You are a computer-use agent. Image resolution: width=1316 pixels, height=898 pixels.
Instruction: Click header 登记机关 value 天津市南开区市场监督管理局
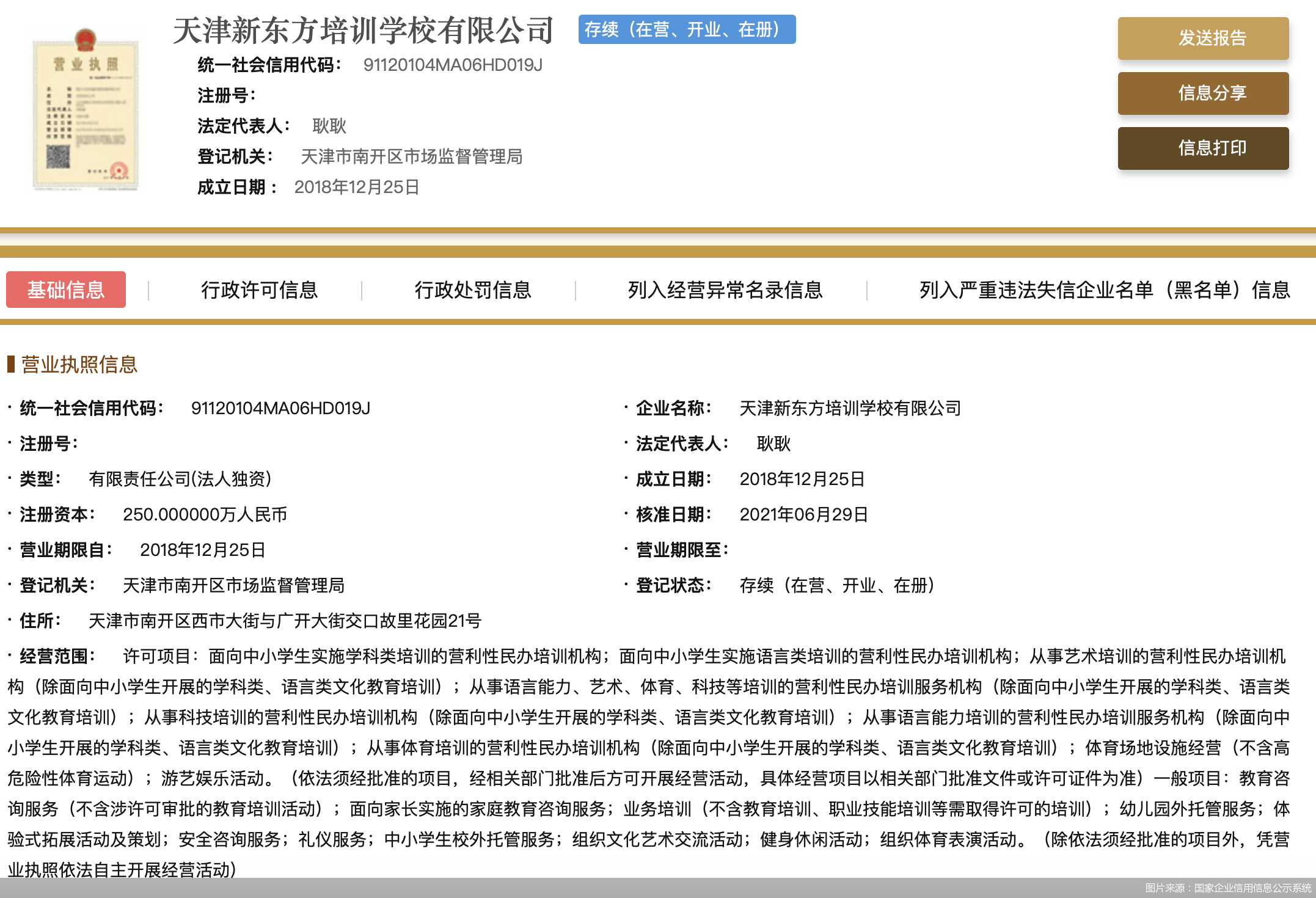[x=412, y=156]
